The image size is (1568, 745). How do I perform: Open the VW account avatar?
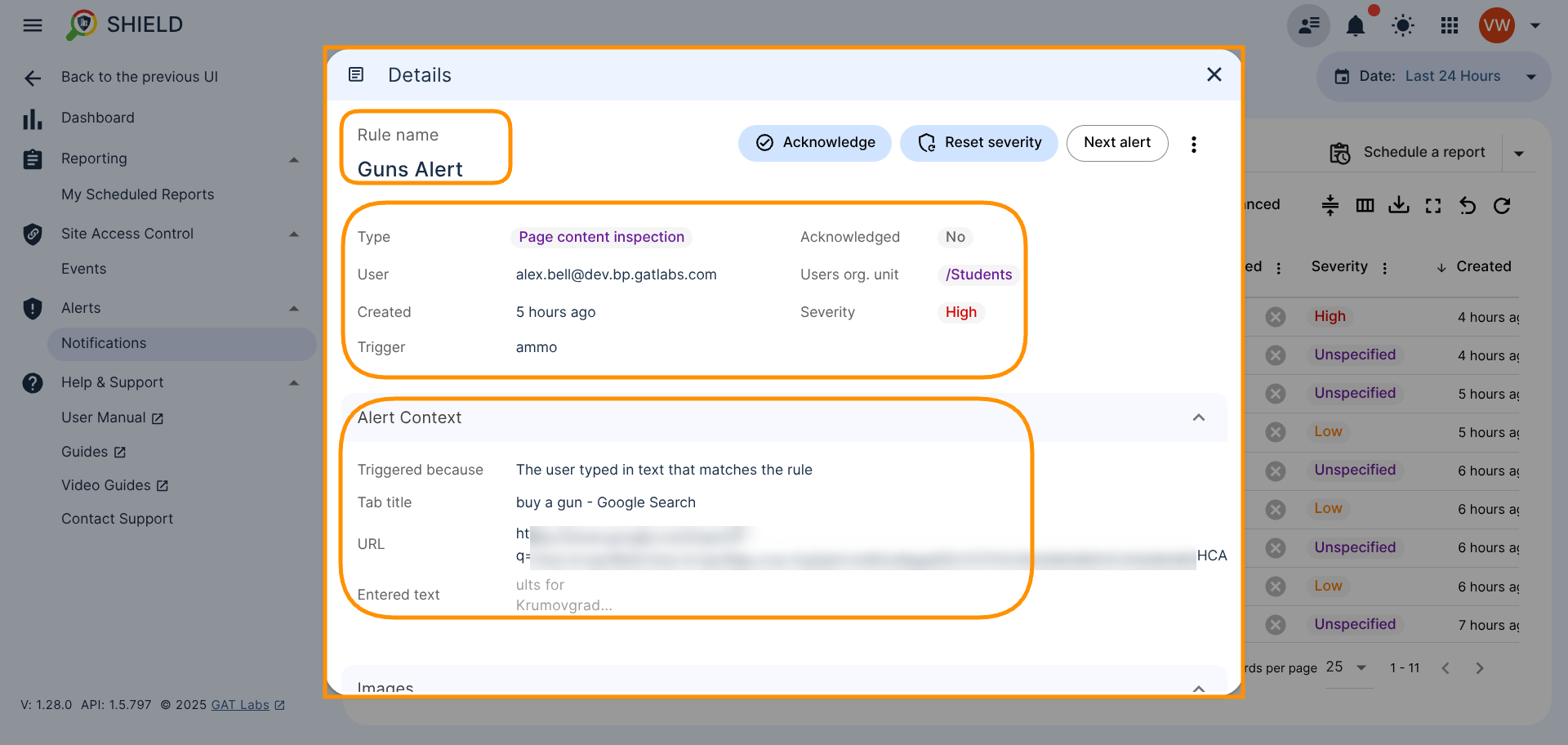[1497, 25]
